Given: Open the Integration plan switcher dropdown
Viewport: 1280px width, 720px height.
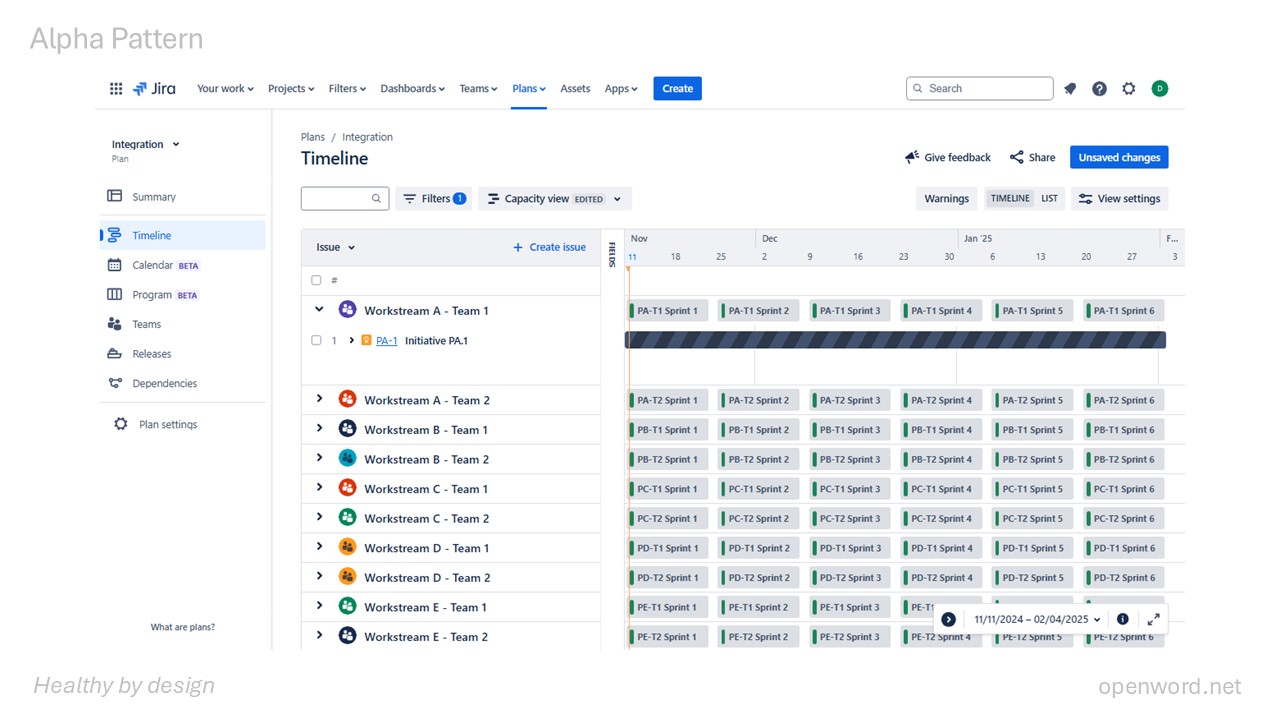Looking at the screenshot, I should click(146, 144).
